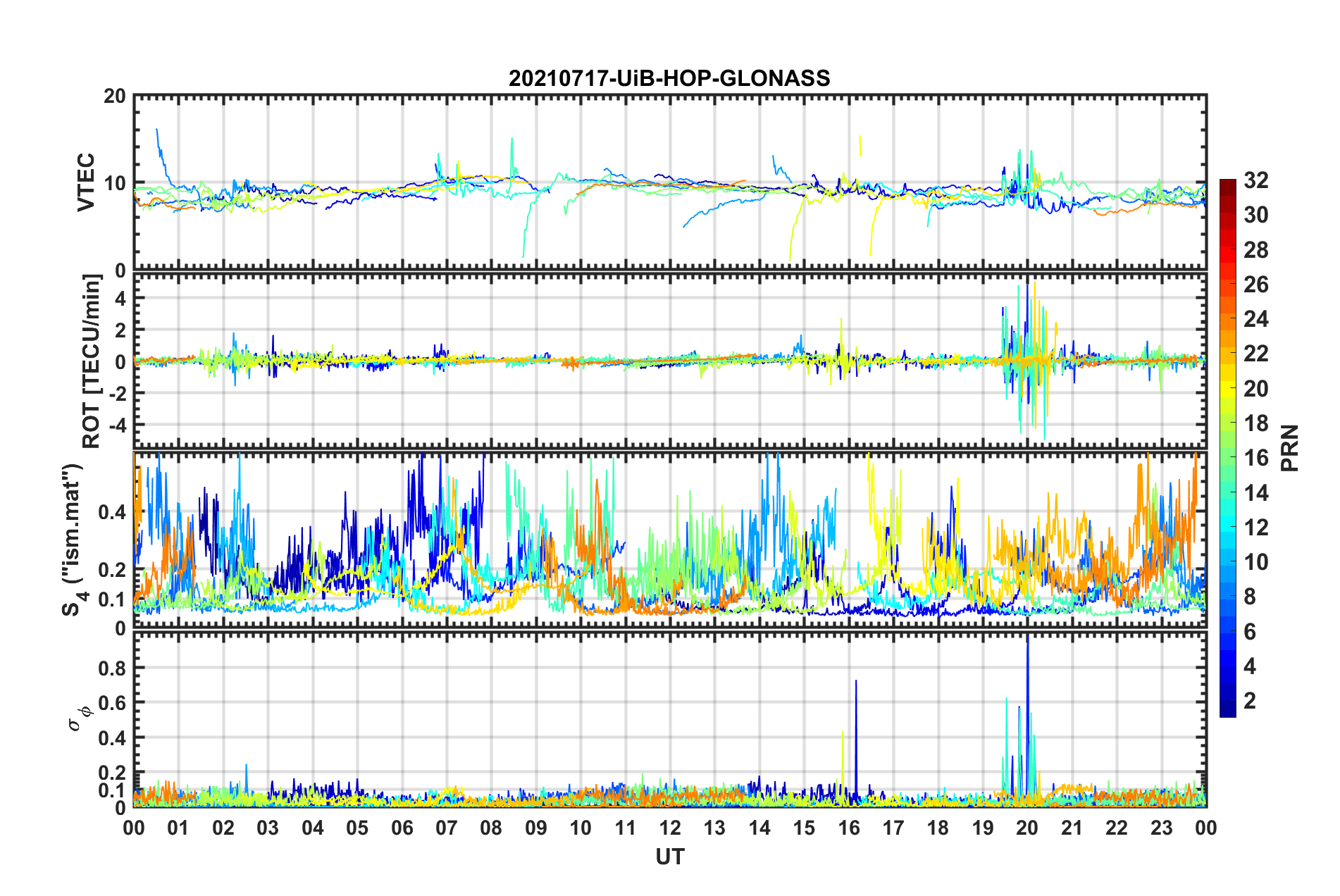The width and height of the screenshot is (1340, 896).
Task: Click hour label "18" on UT axis
Action: 938,828
